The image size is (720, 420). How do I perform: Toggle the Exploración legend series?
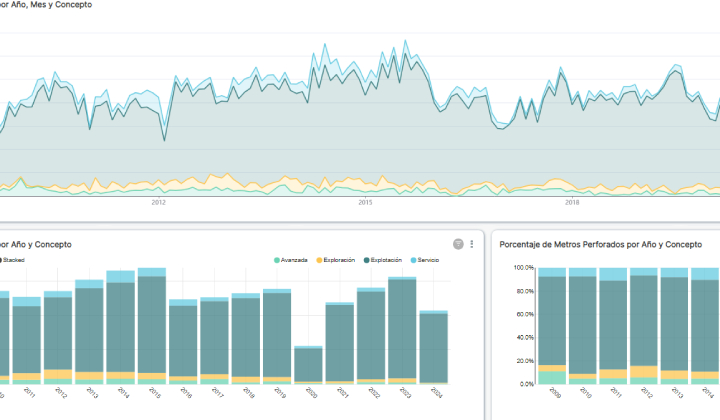pos(336,260)
